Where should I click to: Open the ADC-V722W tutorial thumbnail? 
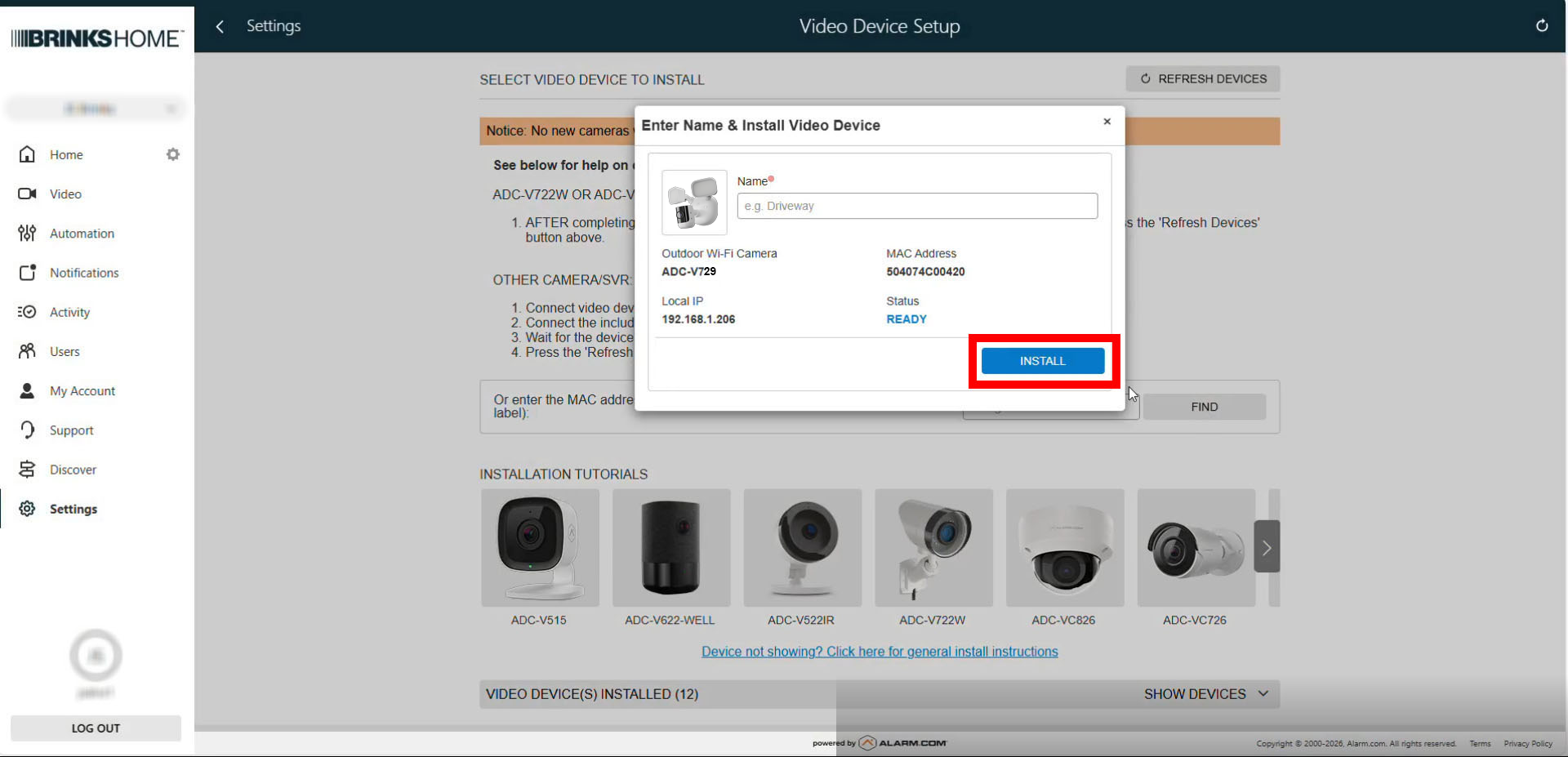(x=934, y=548)
